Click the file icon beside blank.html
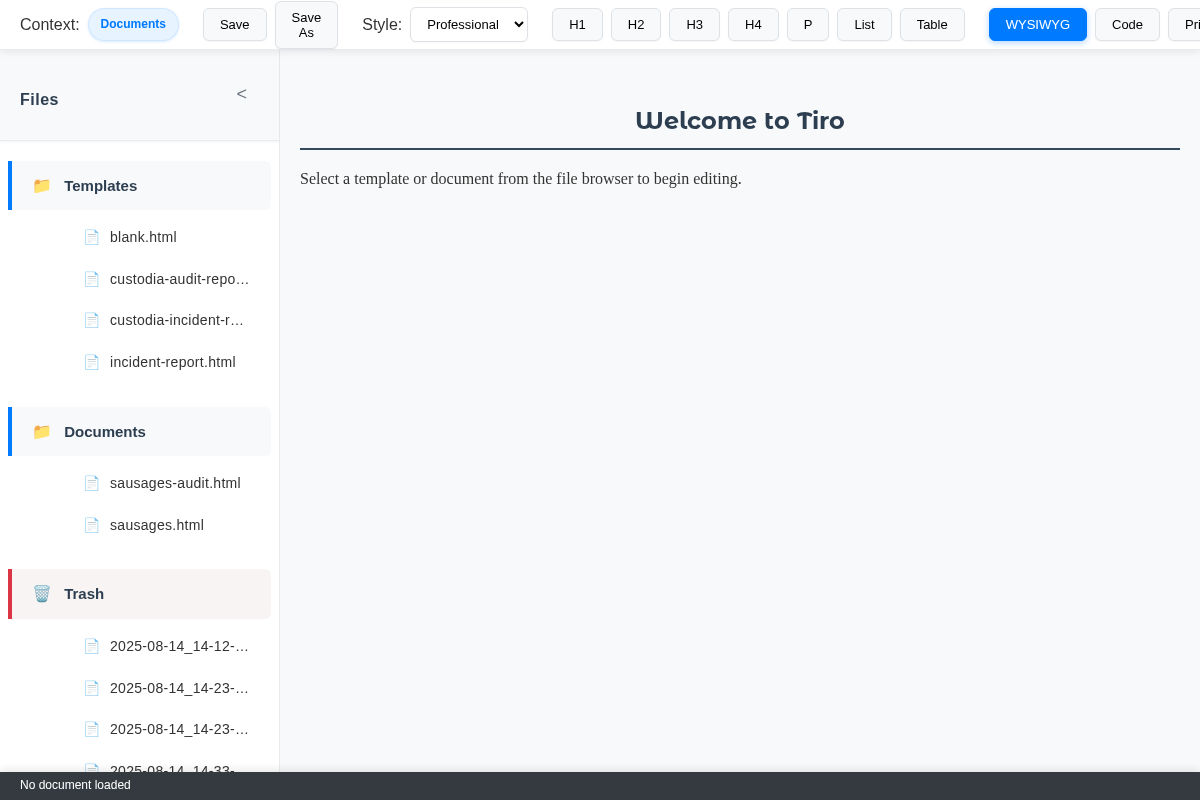 click(x=92, y=237)
